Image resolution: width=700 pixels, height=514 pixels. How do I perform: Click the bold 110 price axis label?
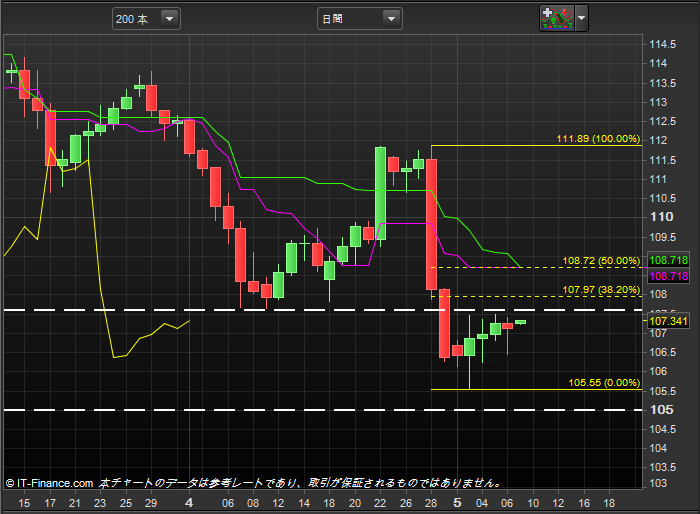click(662, 217)
